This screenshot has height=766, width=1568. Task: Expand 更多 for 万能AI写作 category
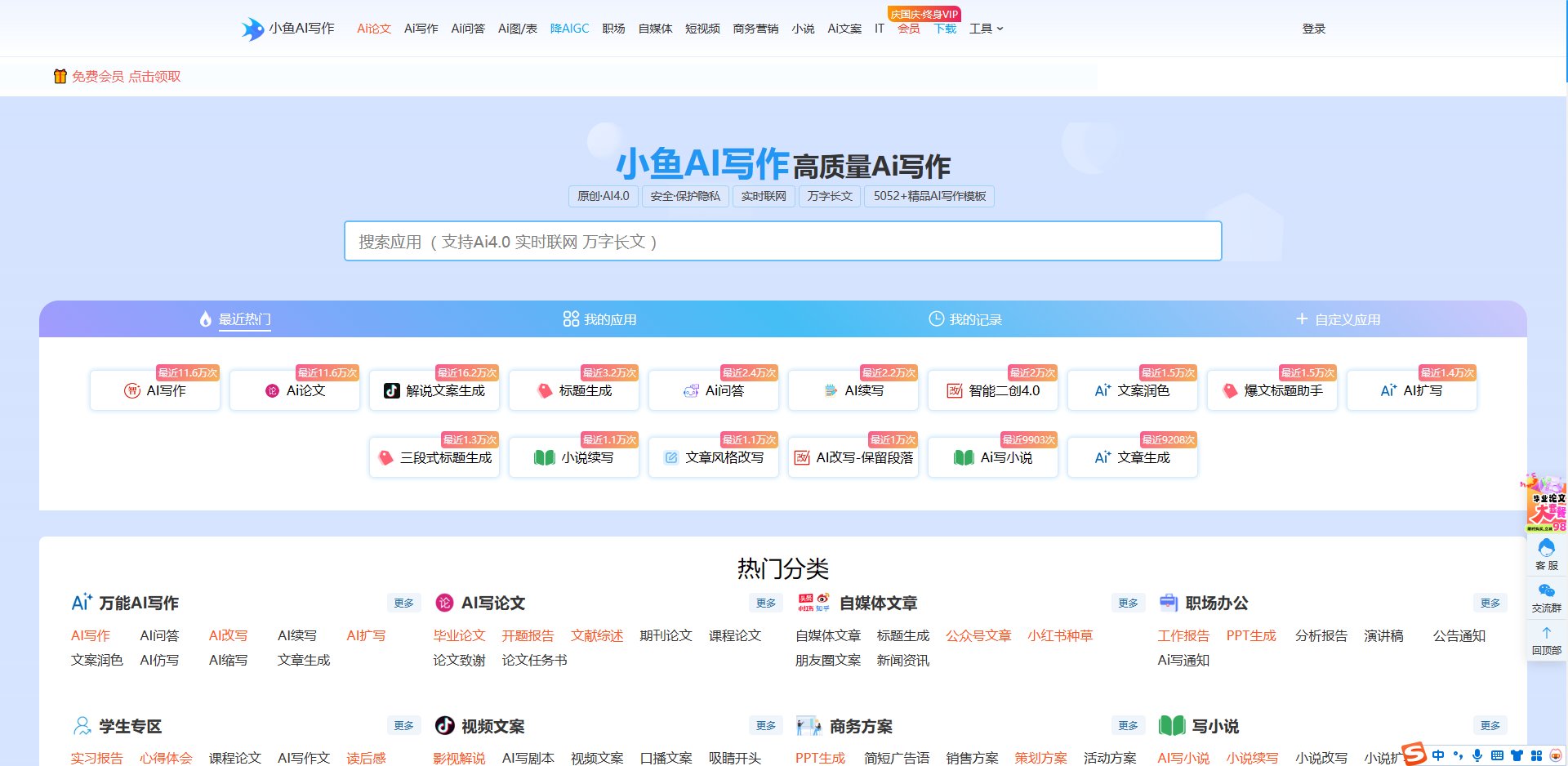tap(403, 603)
